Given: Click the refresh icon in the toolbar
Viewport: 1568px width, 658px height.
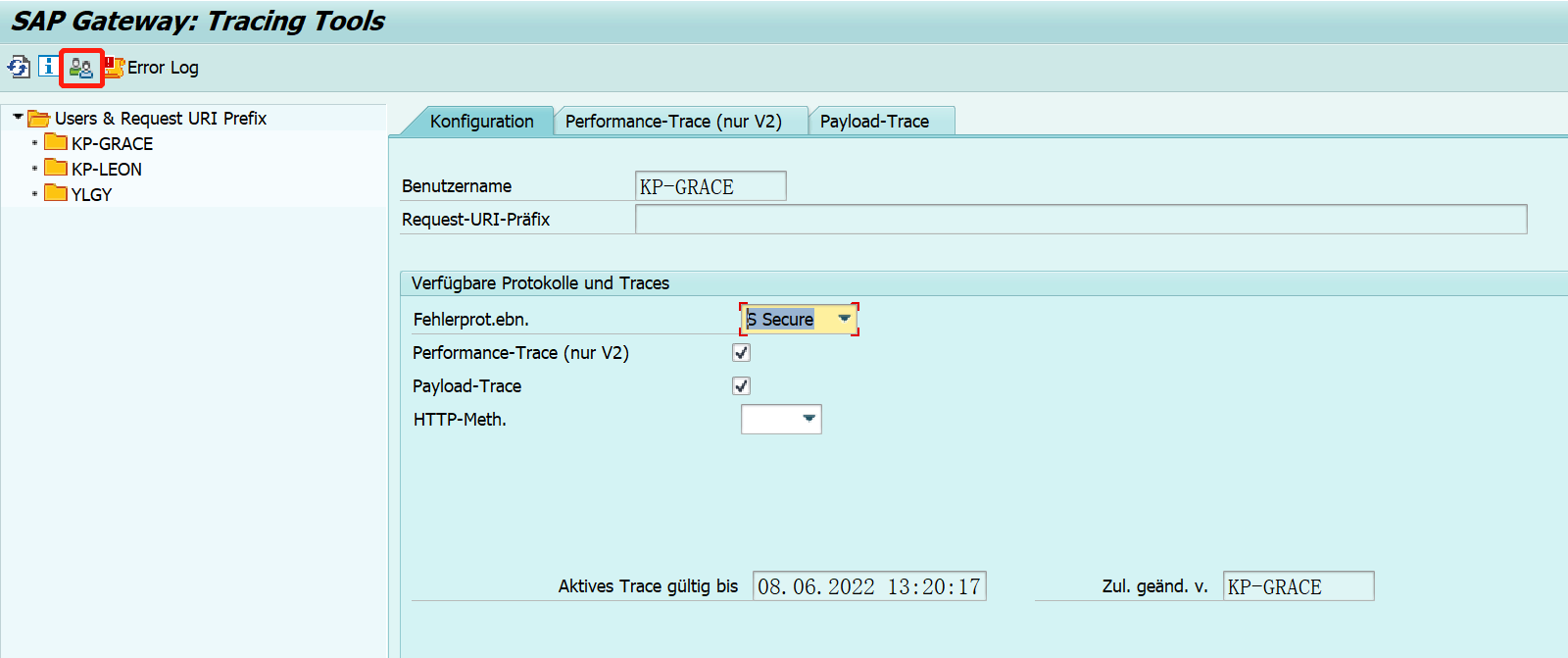Looking at the screenshot, I should point(19,67).
